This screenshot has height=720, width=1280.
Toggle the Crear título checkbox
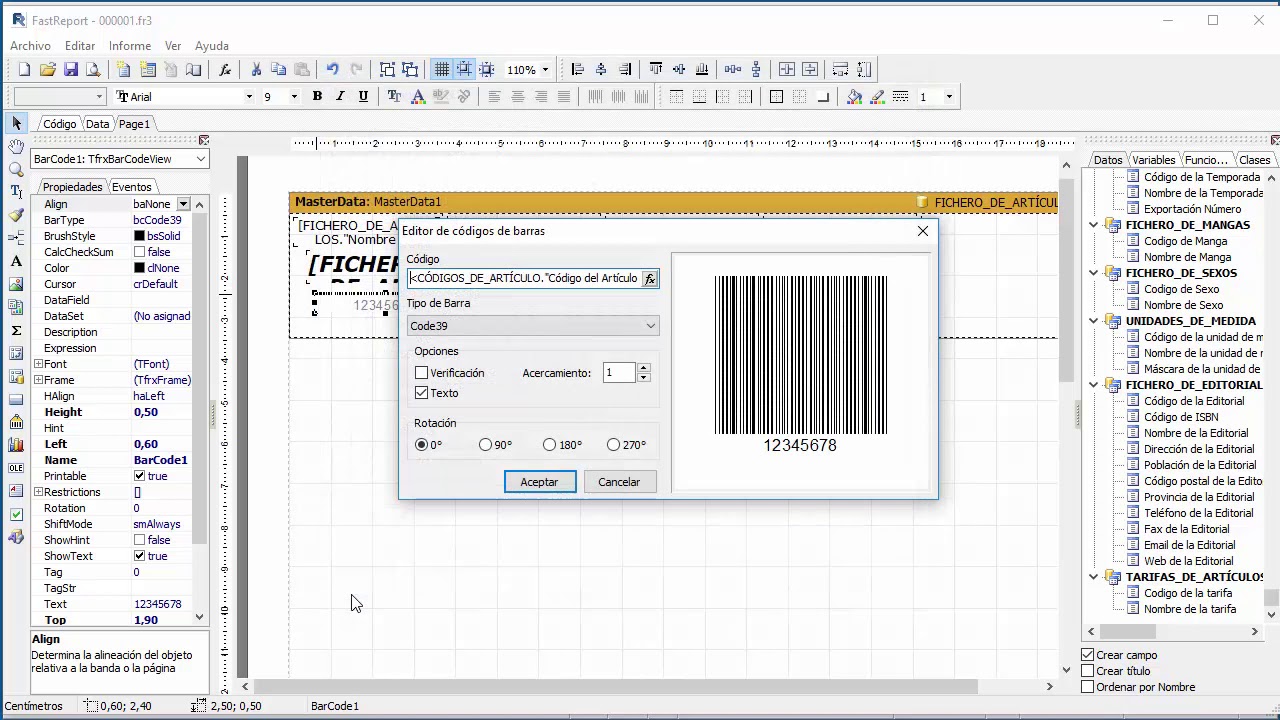click(x=1088, y=671)
